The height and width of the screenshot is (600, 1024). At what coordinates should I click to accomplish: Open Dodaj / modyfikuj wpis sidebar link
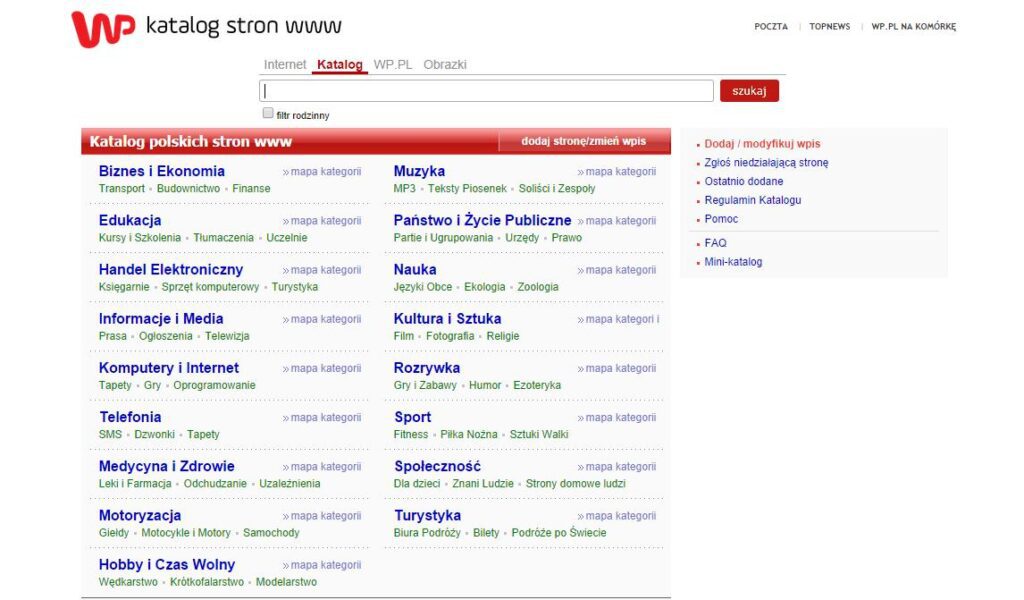point(762,144)
